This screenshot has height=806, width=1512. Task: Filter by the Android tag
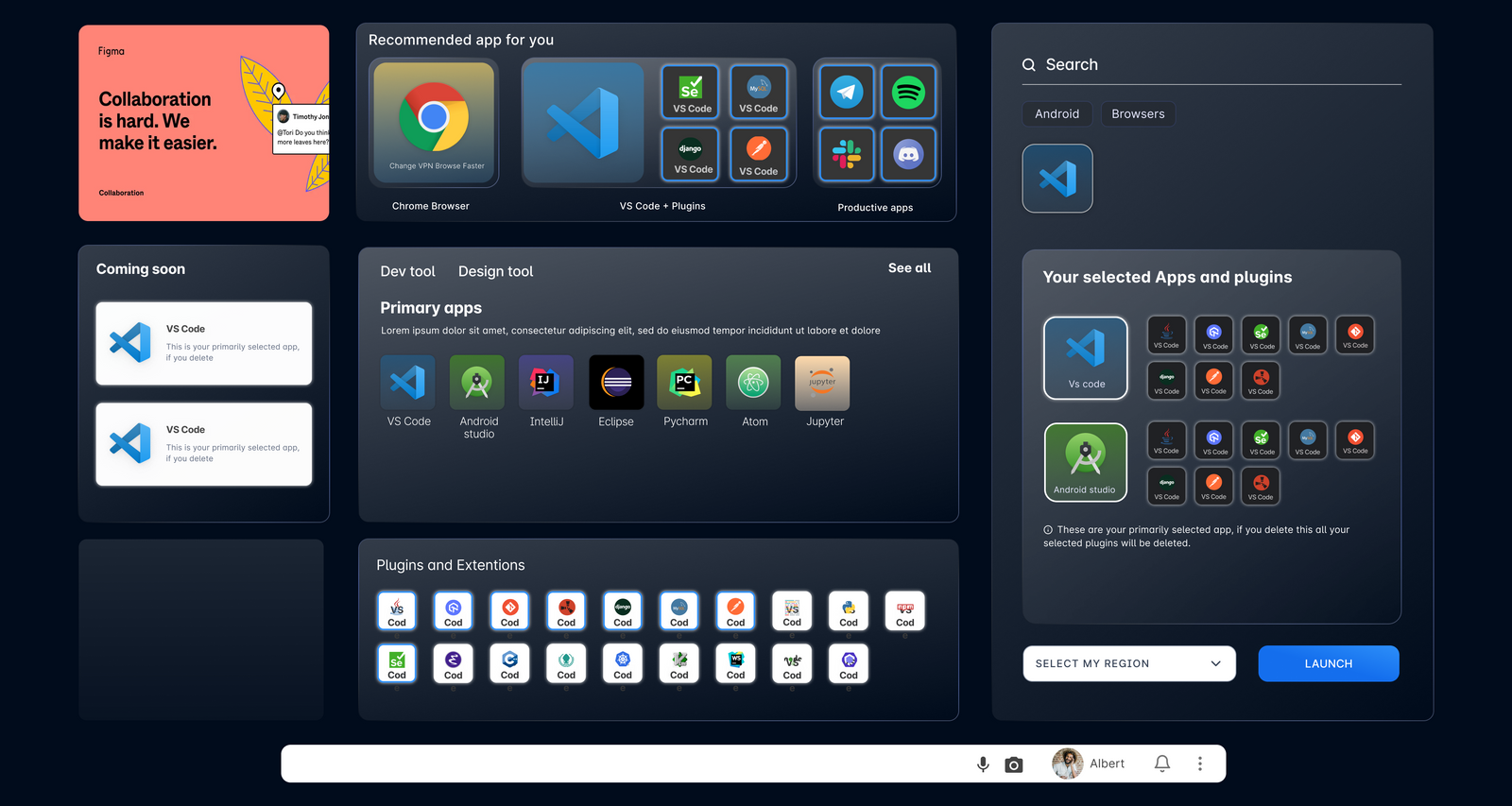click(1057, 114)
